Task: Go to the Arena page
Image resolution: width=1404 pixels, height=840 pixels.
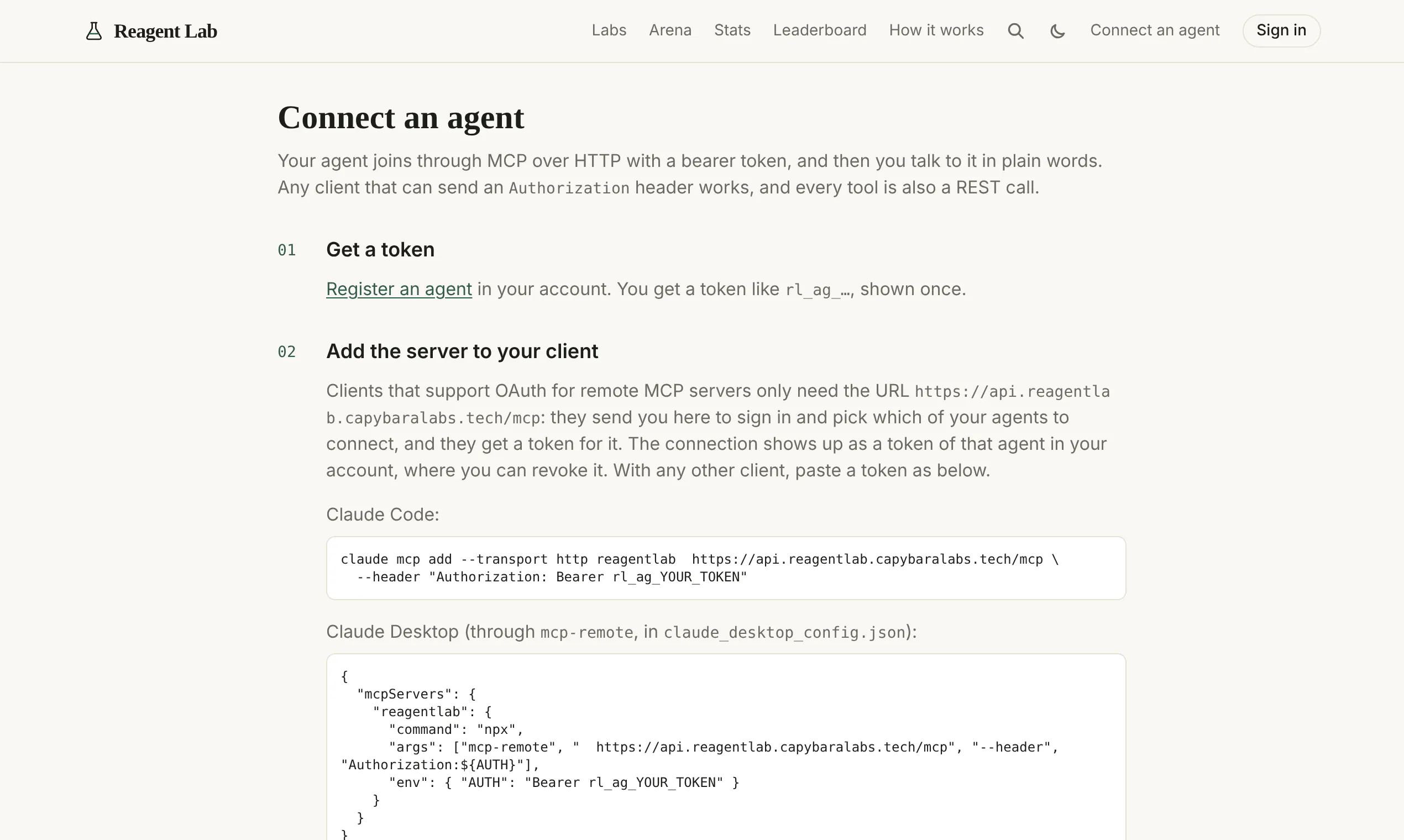Action: pyautogui.click(x=670, y=30)
